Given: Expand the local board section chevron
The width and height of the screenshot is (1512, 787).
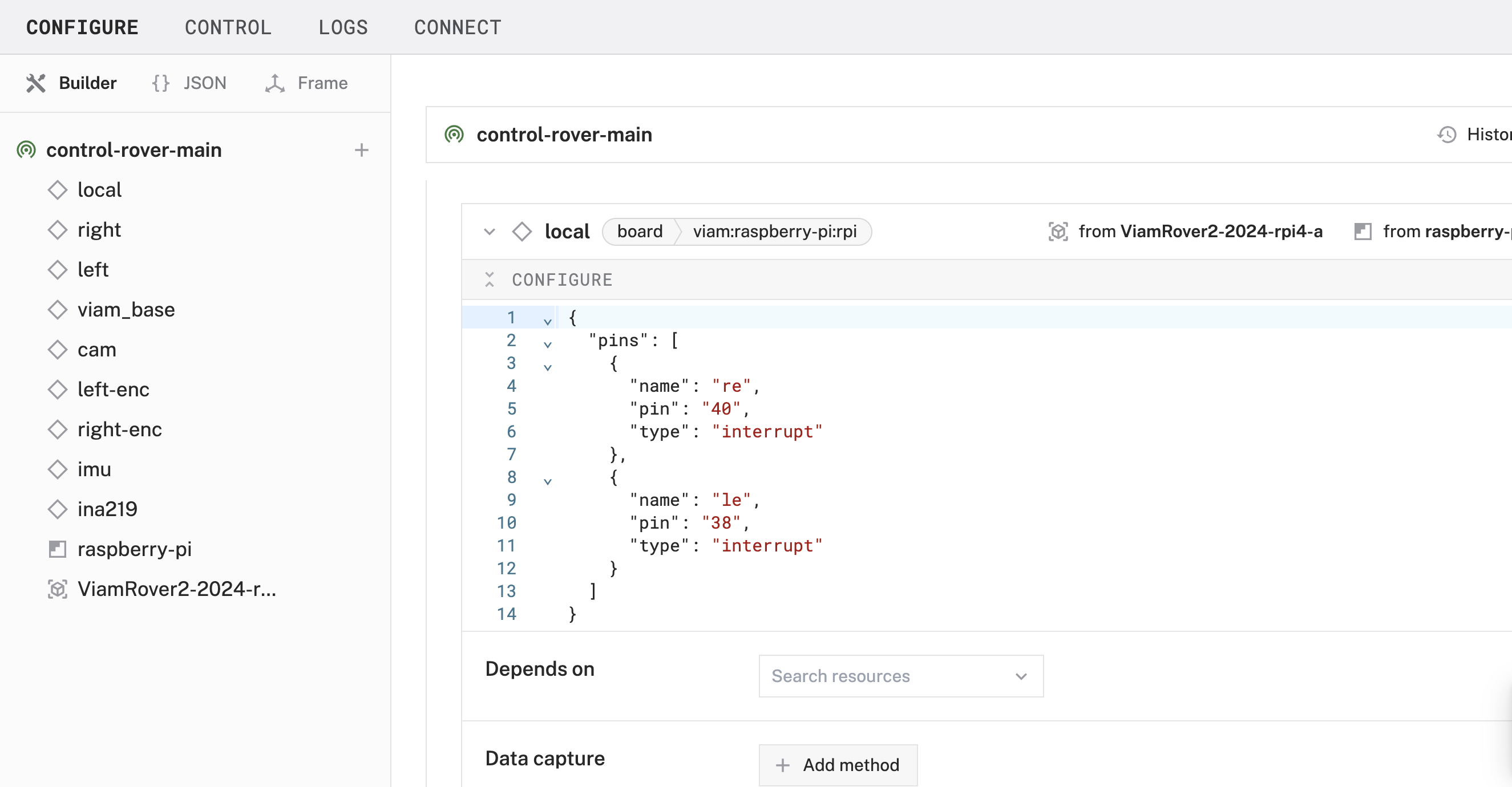Looking at the screenshot, I should pos(490,231).
